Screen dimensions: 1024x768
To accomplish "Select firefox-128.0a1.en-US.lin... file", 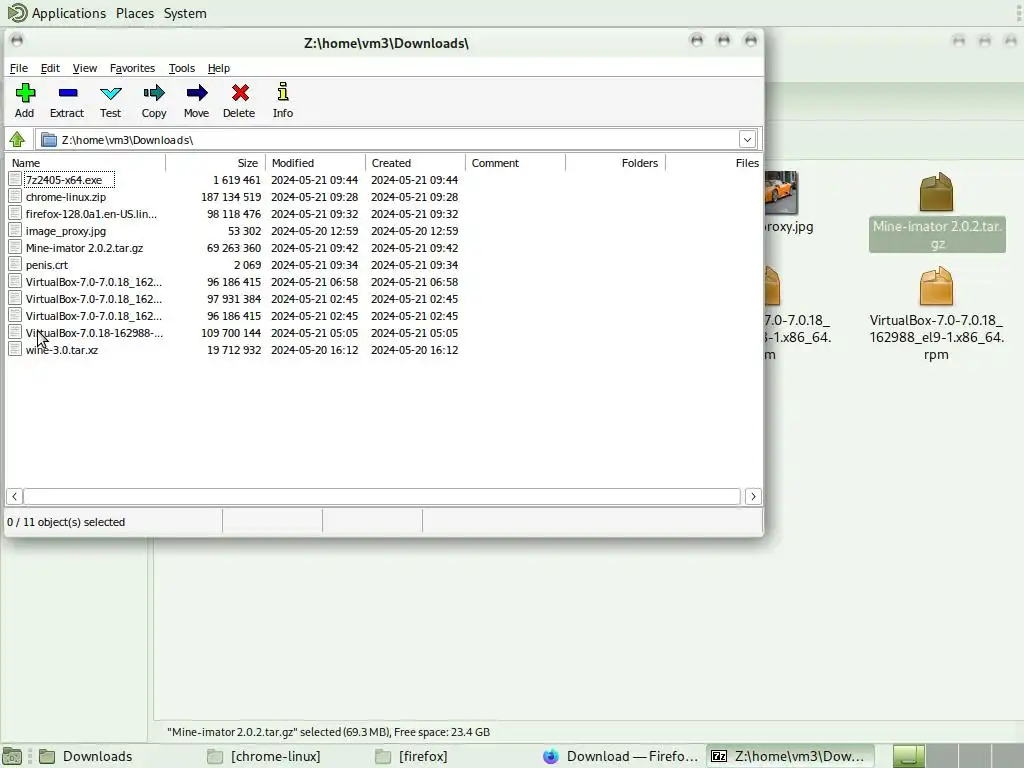I will (91, 214).
